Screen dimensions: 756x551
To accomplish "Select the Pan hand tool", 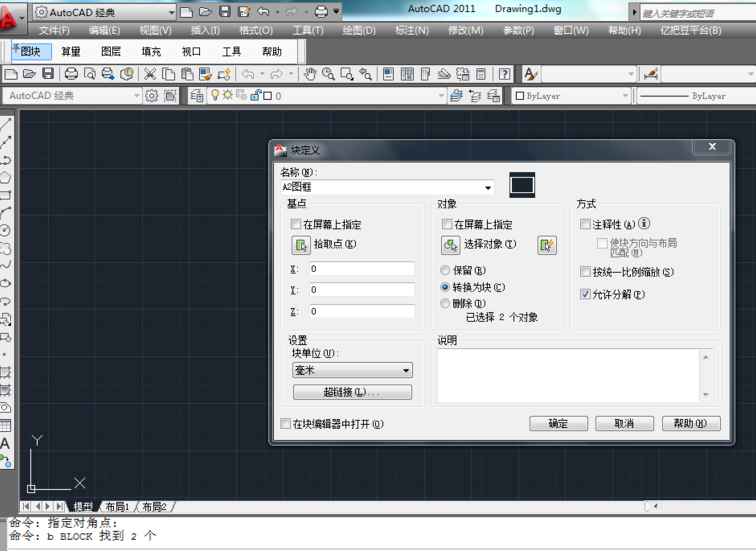I will pos(310,74).
